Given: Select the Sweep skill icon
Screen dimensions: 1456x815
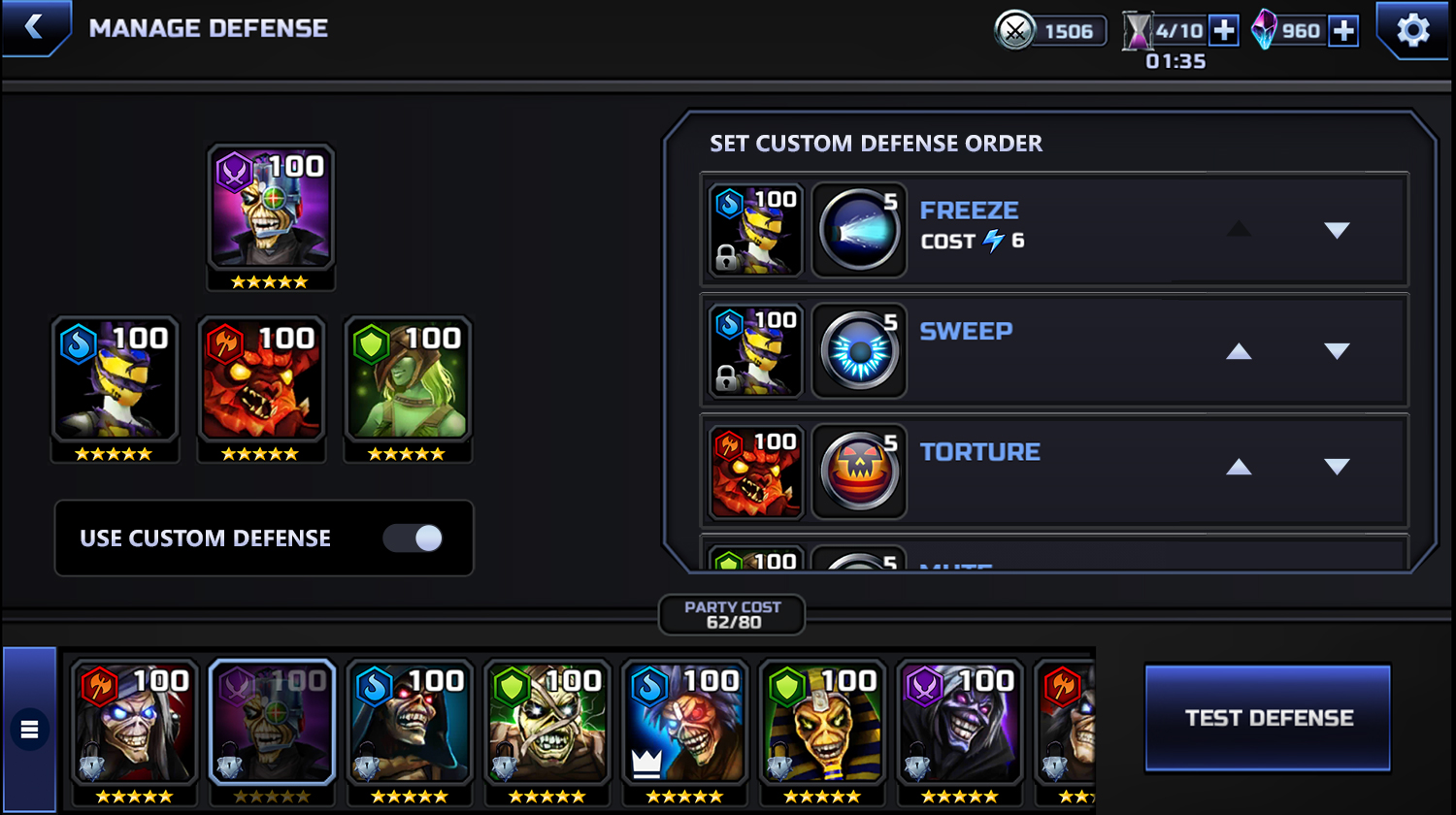Looking at the screenshot, I should [859, 351].
